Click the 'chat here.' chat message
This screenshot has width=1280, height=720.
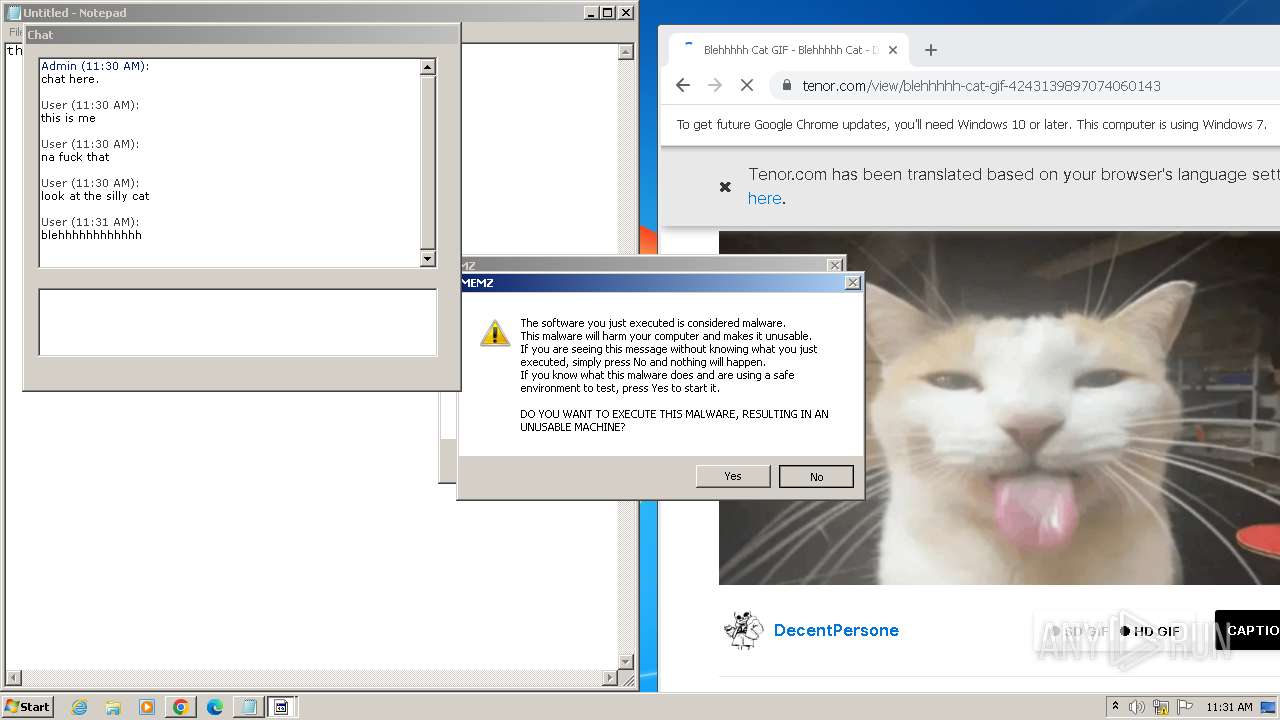click(x=70, y=79)
